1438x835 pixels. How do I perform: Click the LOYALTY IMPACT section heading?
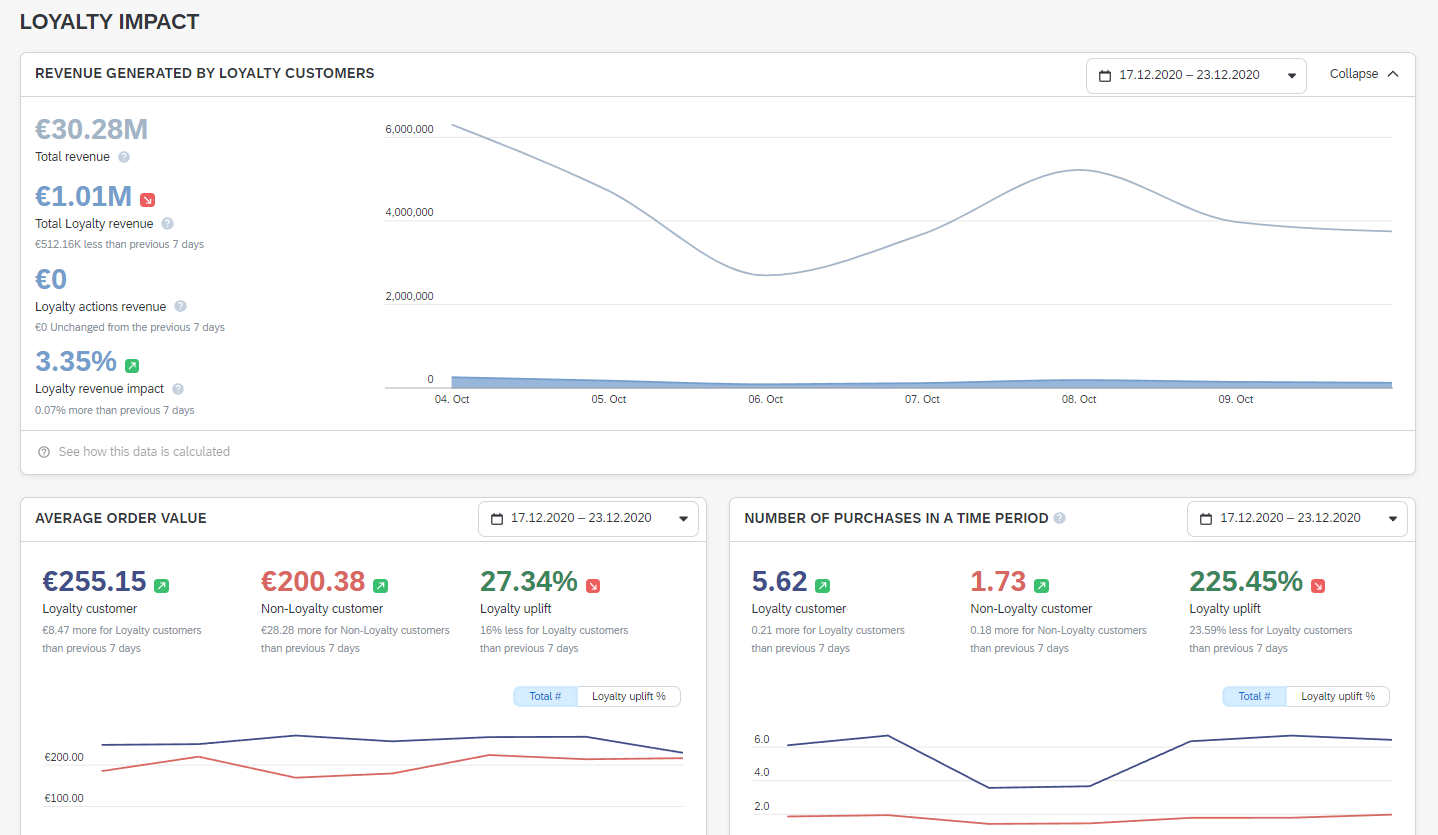tap(109, 21)
